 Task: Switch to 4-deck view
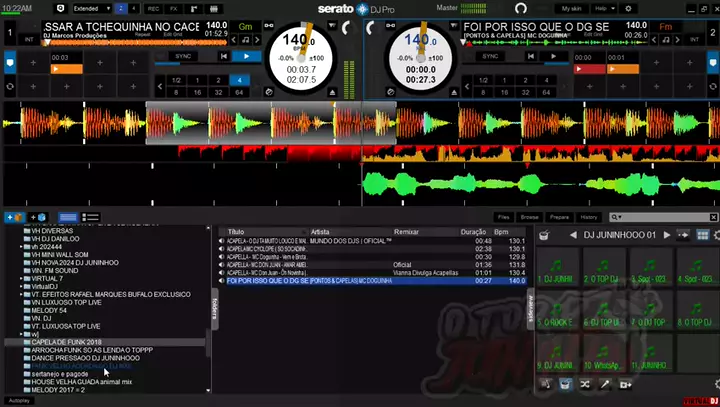tap(134, 9)
